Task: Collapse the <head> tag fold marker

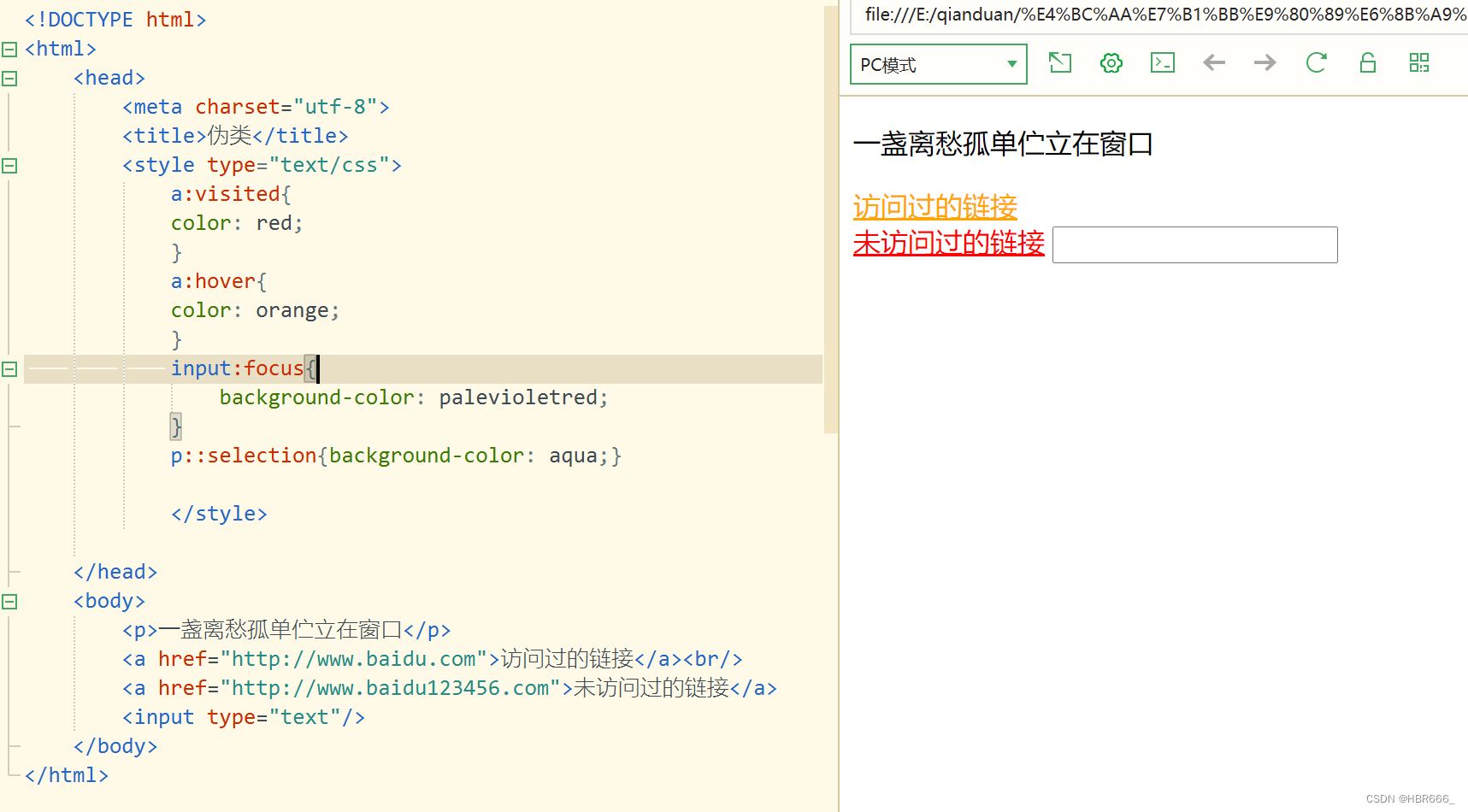Action: (9, 79)
